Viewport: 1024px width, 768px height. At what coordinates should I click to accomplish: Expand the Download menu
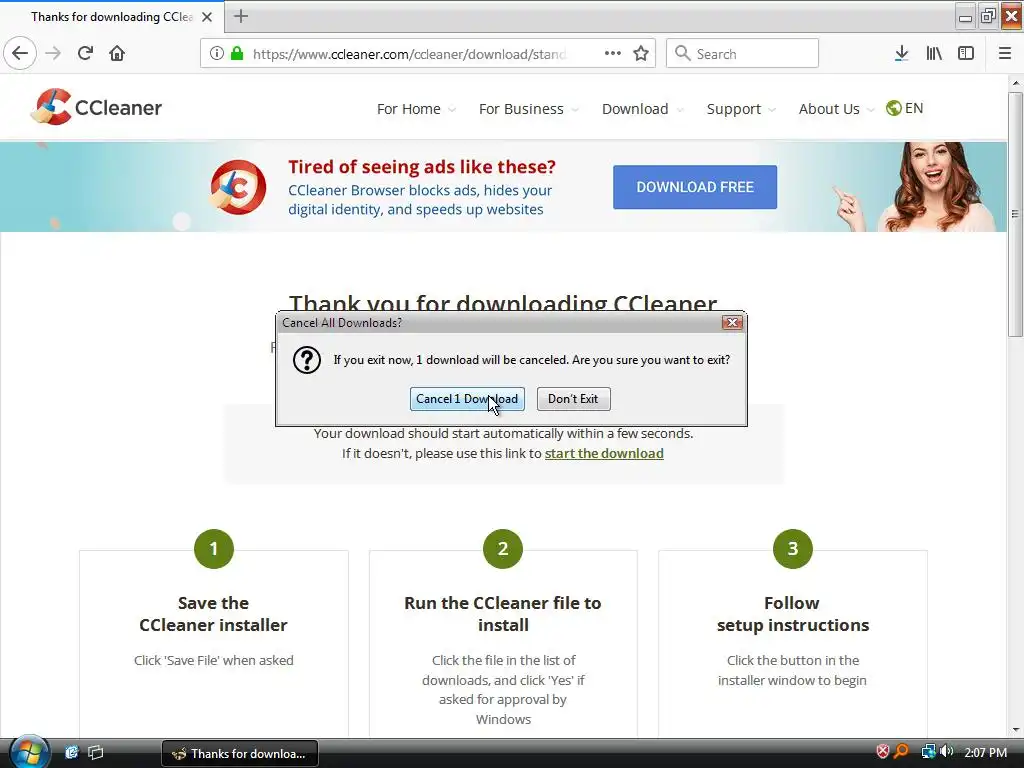643,109
